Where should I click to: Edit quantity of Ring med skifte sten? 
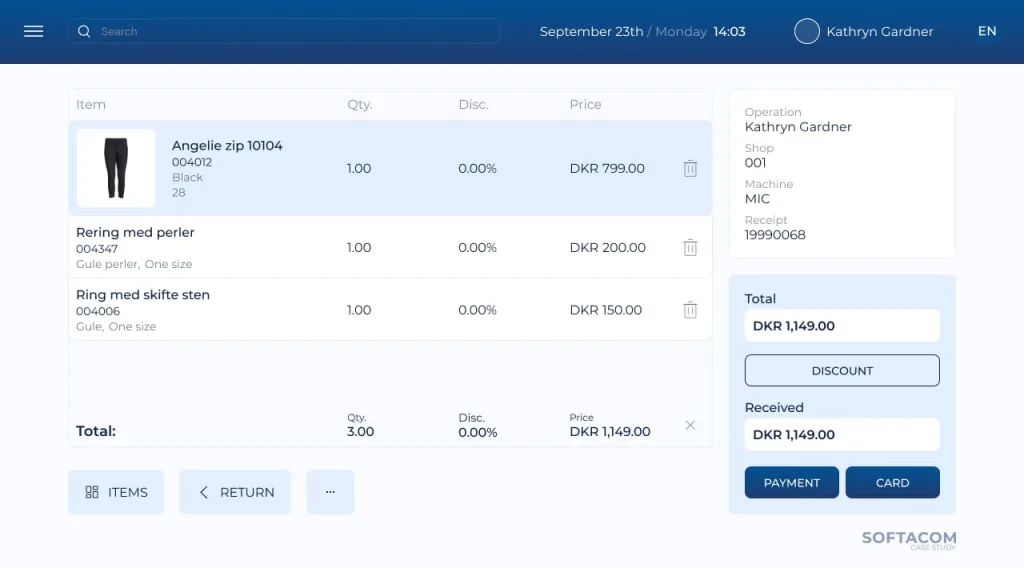point(359,310)
